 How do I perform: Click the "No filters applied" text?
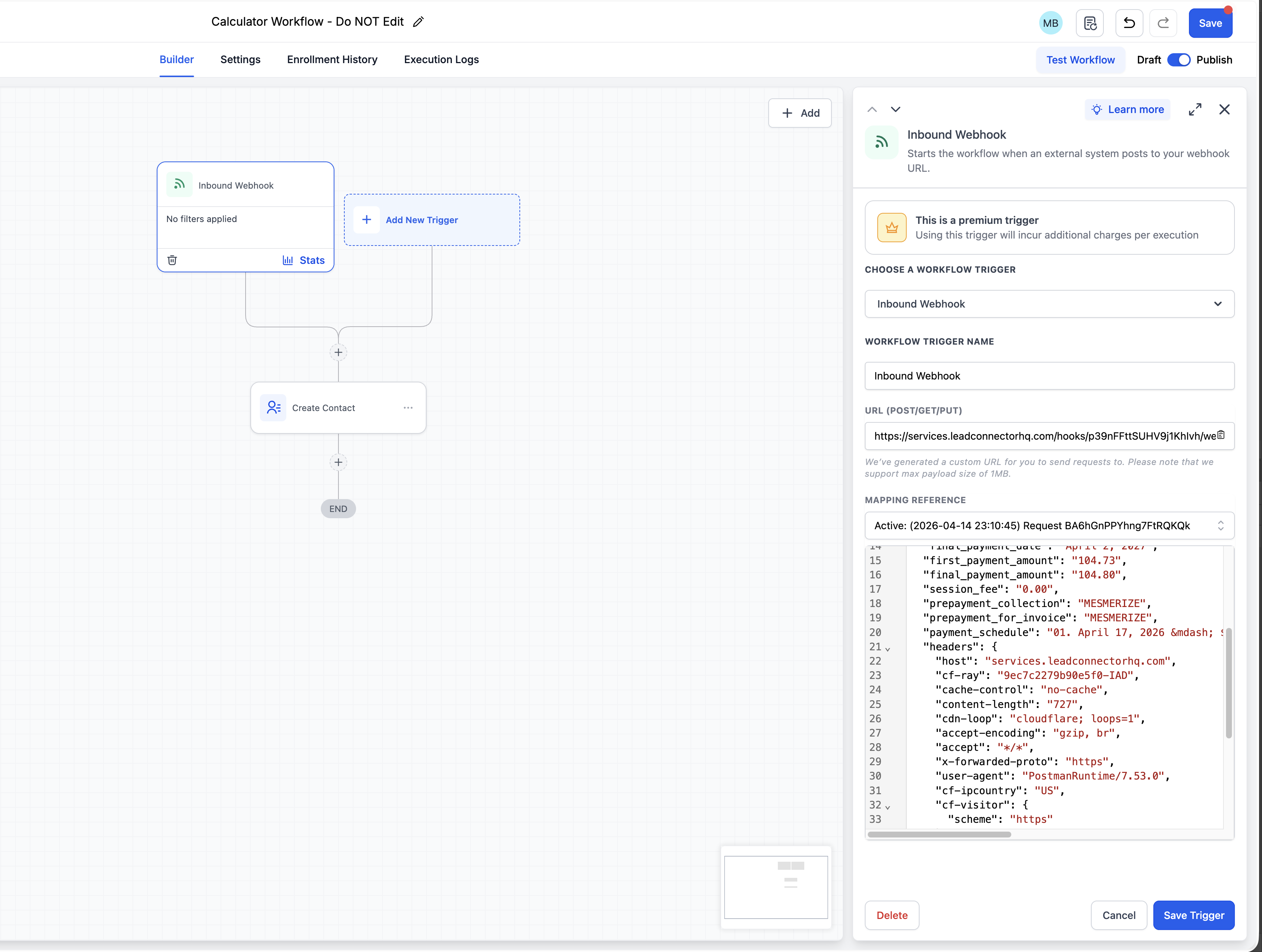(202, 219)
